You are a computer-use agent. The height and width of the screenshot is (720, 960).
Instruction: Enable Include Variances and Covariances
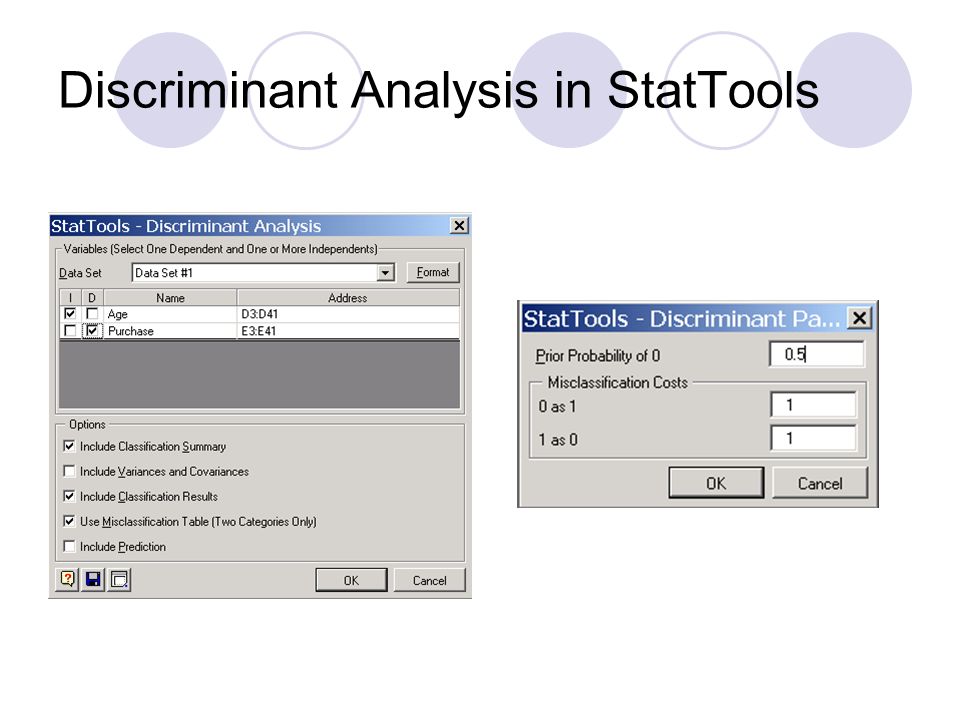pos(69,471)
